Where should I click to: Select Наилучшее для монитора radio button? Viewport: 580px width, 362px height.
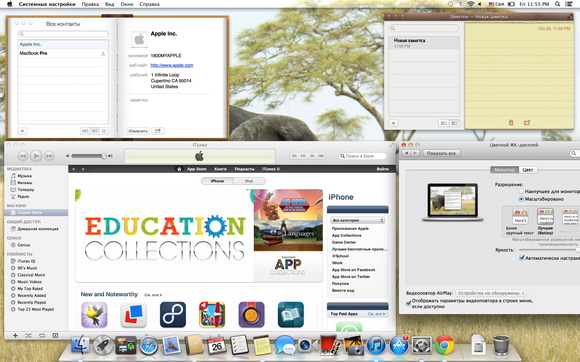(x=521, y=191)
